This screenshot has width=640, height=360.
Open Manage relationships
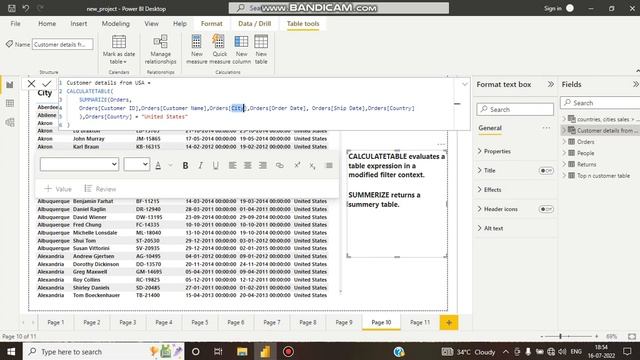(x=160, y=50)
